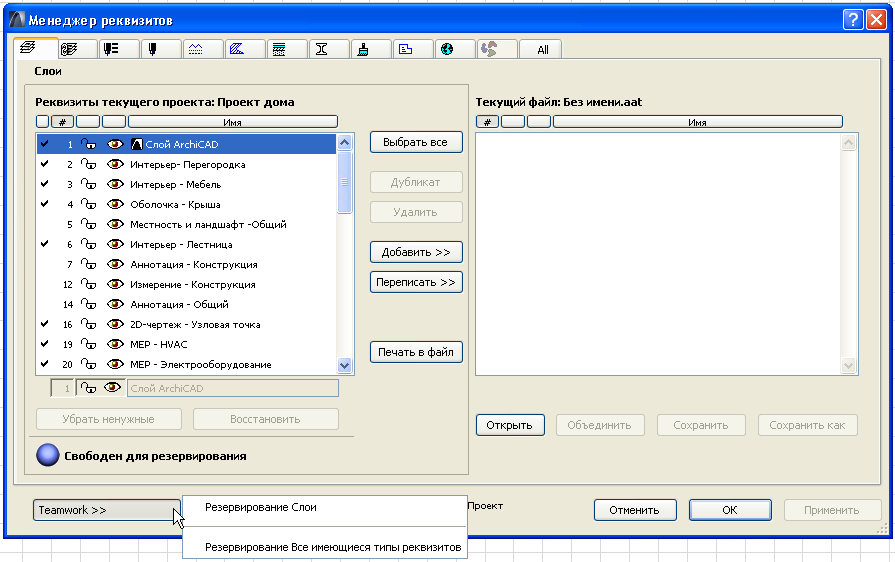Image resolution: width=895 pixels, height=562 pixels.
Task: Hide the Слой ArchiCAD layer eye
Action: click(x=115, y=144)
